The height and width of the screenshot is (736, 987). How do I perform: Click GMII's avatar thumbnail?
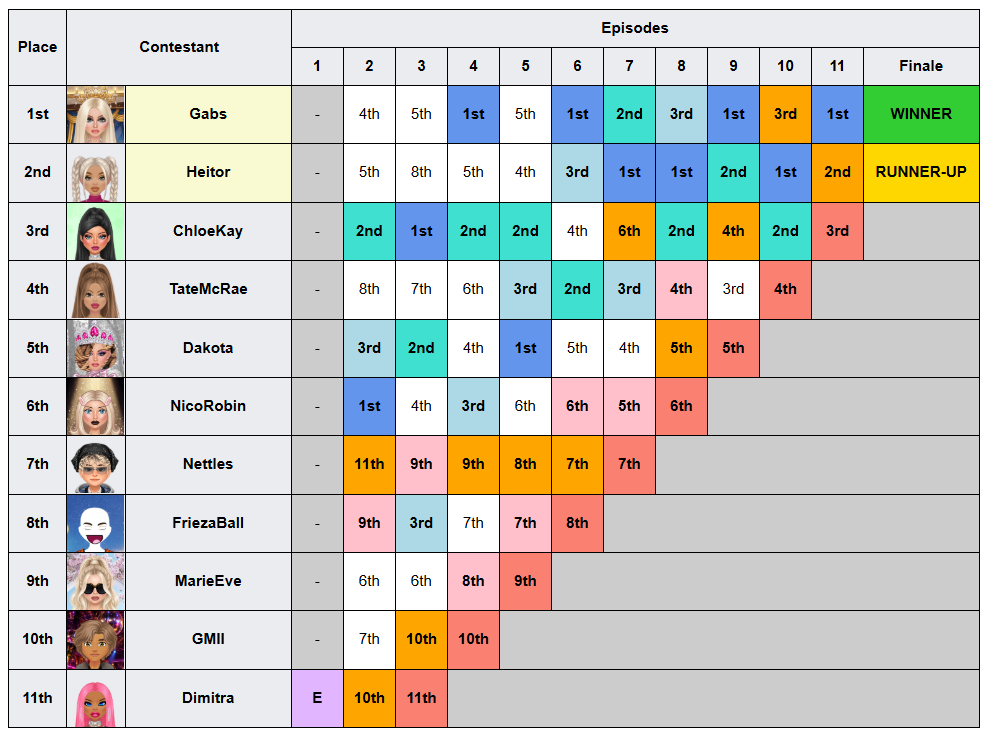96,640
